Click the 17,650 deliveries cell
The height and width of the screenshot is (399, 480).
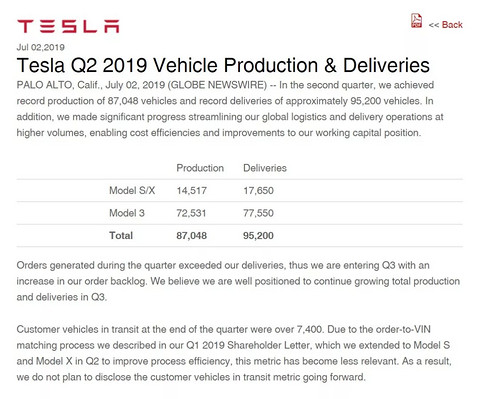[x=258, y=191]
